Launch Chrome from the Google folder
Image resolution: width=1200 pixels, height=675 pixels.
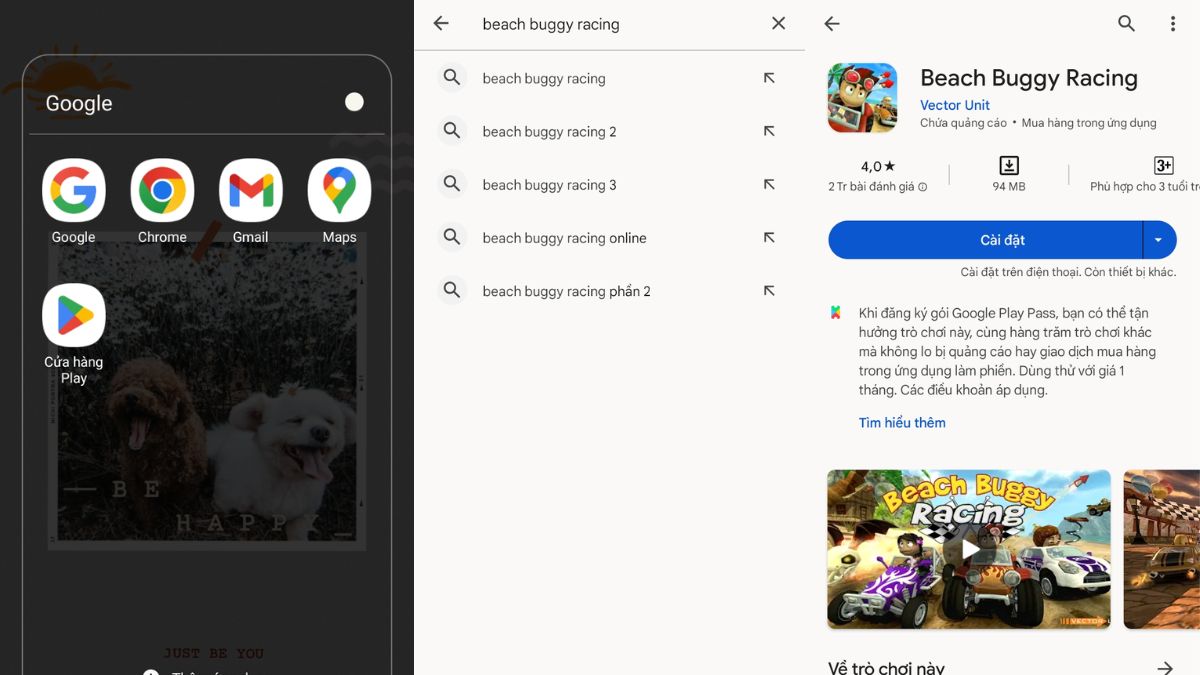162,190
